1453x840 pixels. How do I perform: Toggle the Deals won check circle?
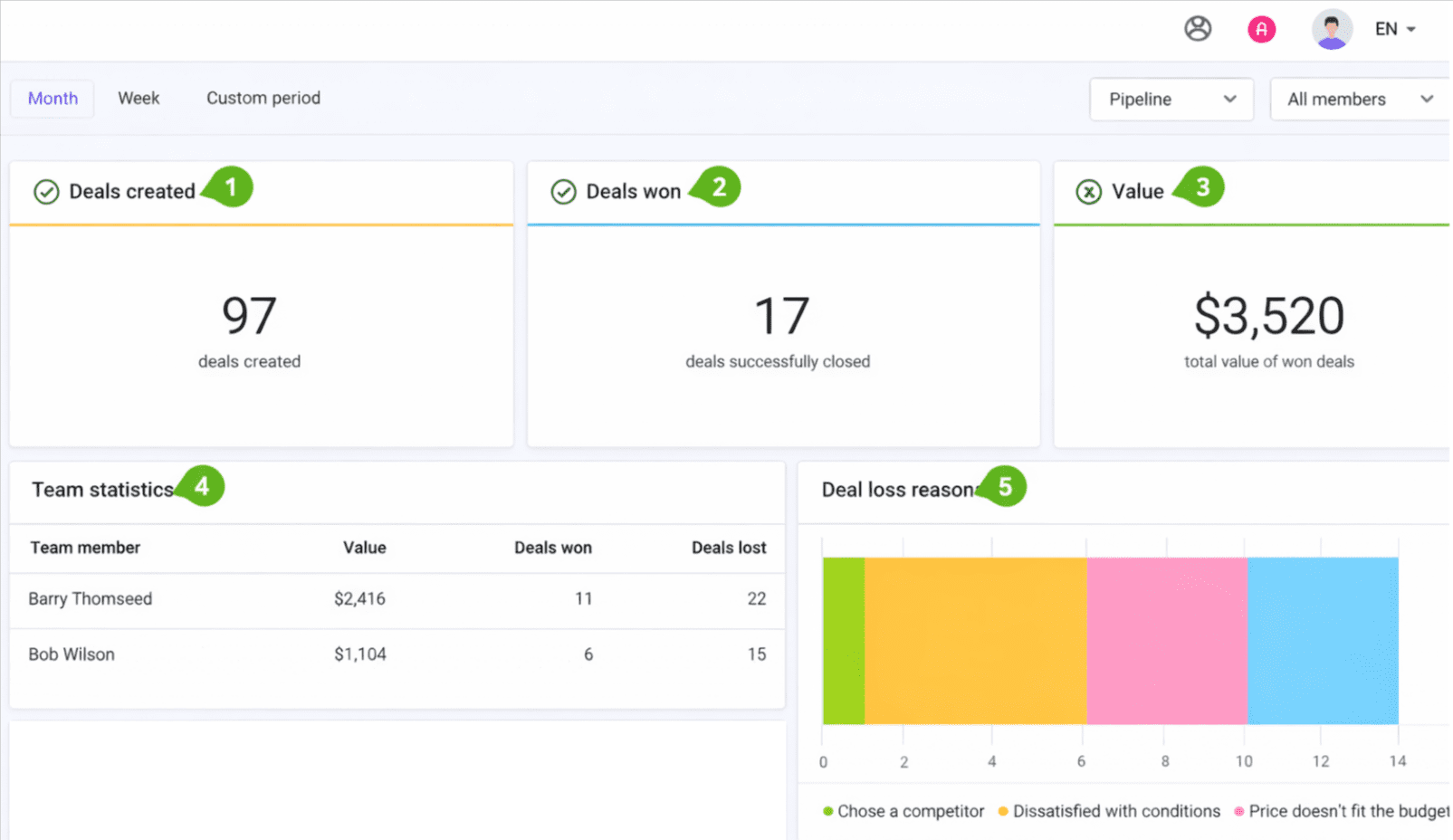pyautogui.click(x=563, y=192)
